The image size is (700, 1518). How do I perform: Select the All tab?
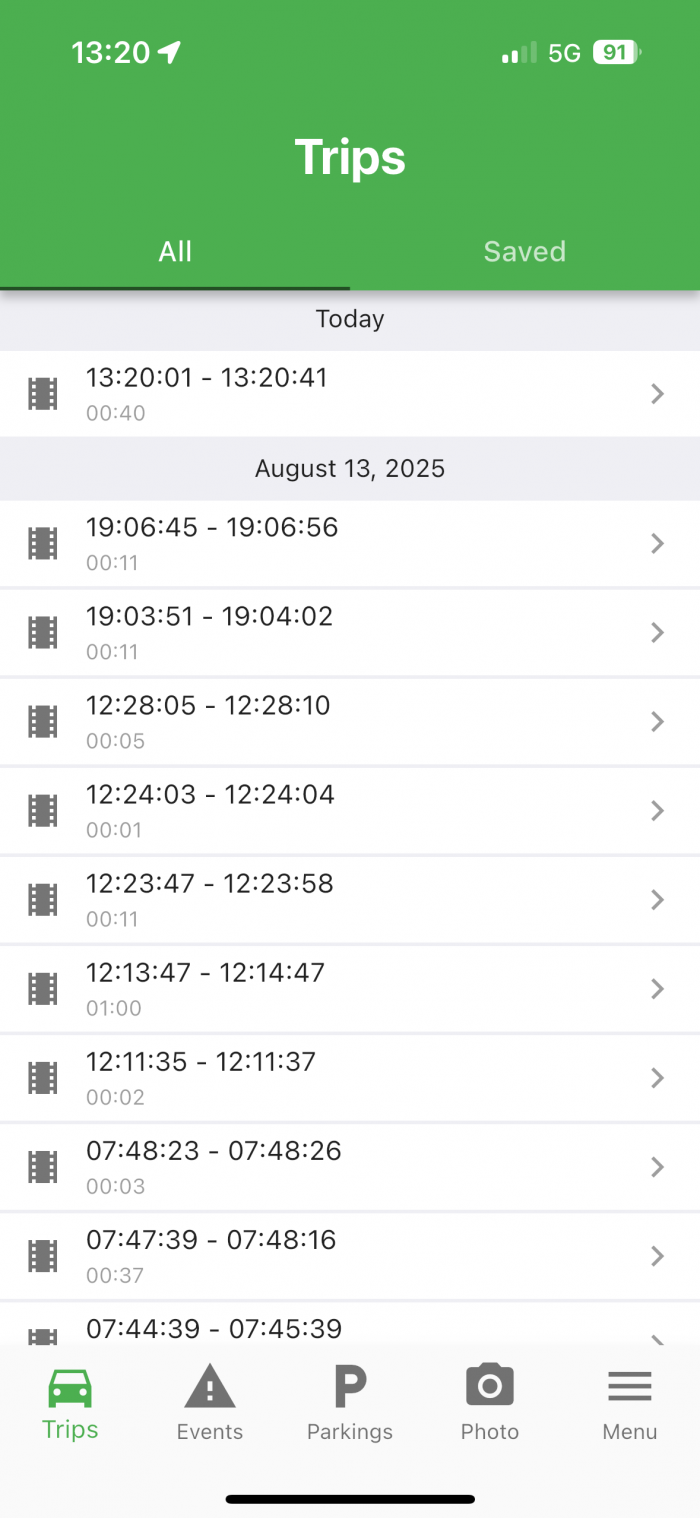pyautogui.click(x=175, y=251)
